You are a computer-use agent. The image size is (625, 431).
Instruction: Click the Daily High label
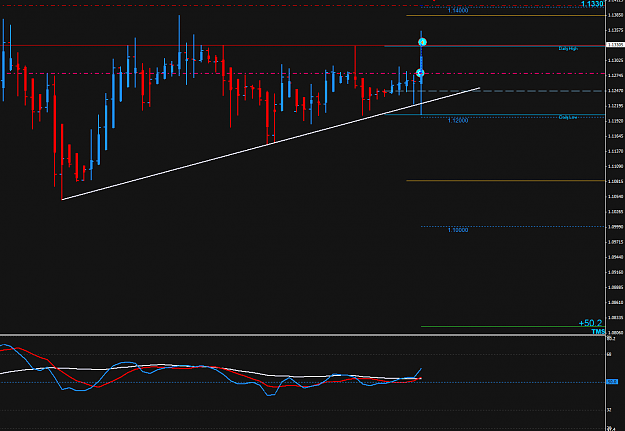click(568, 49)
